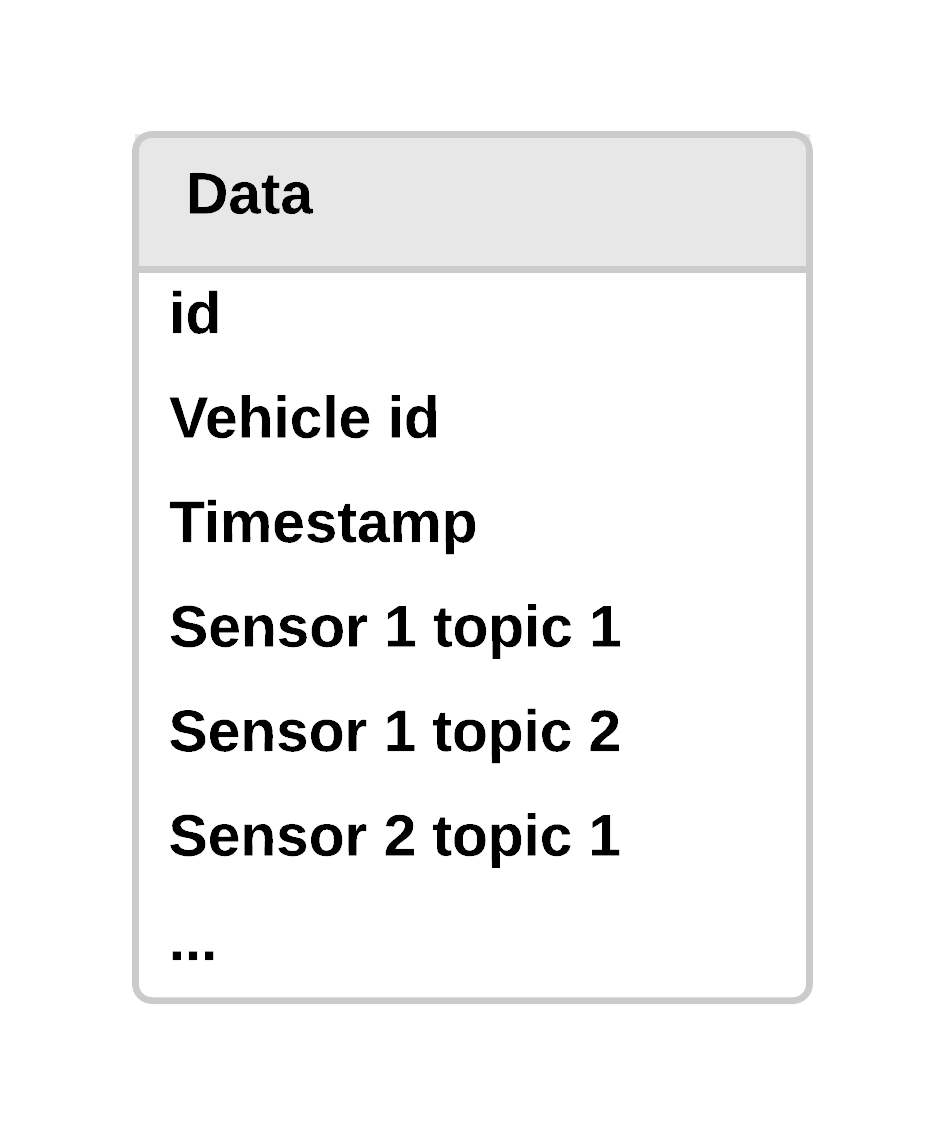This screenshot has width=944, height=1136.
Task: Select the id field row
Action: coord(195,314)
